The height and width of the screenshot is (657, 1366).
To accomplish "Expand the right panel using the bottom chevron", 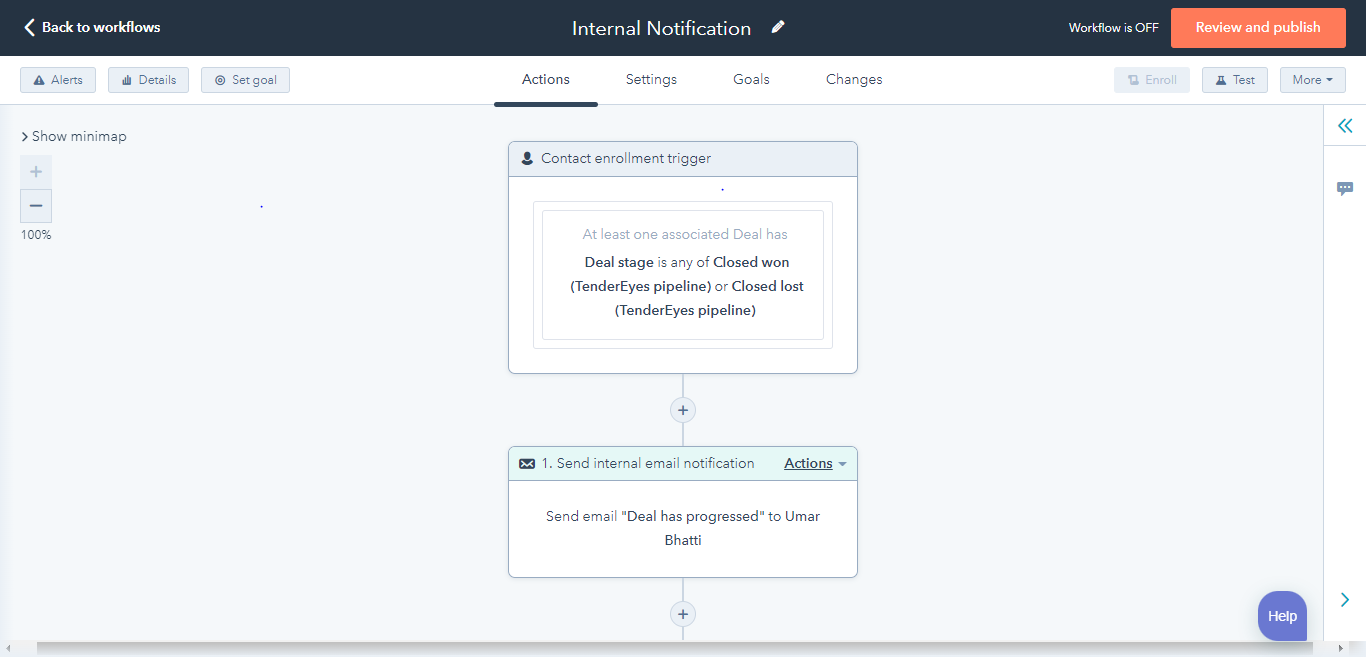I will pyautogui.click(x=1345, y=599).
